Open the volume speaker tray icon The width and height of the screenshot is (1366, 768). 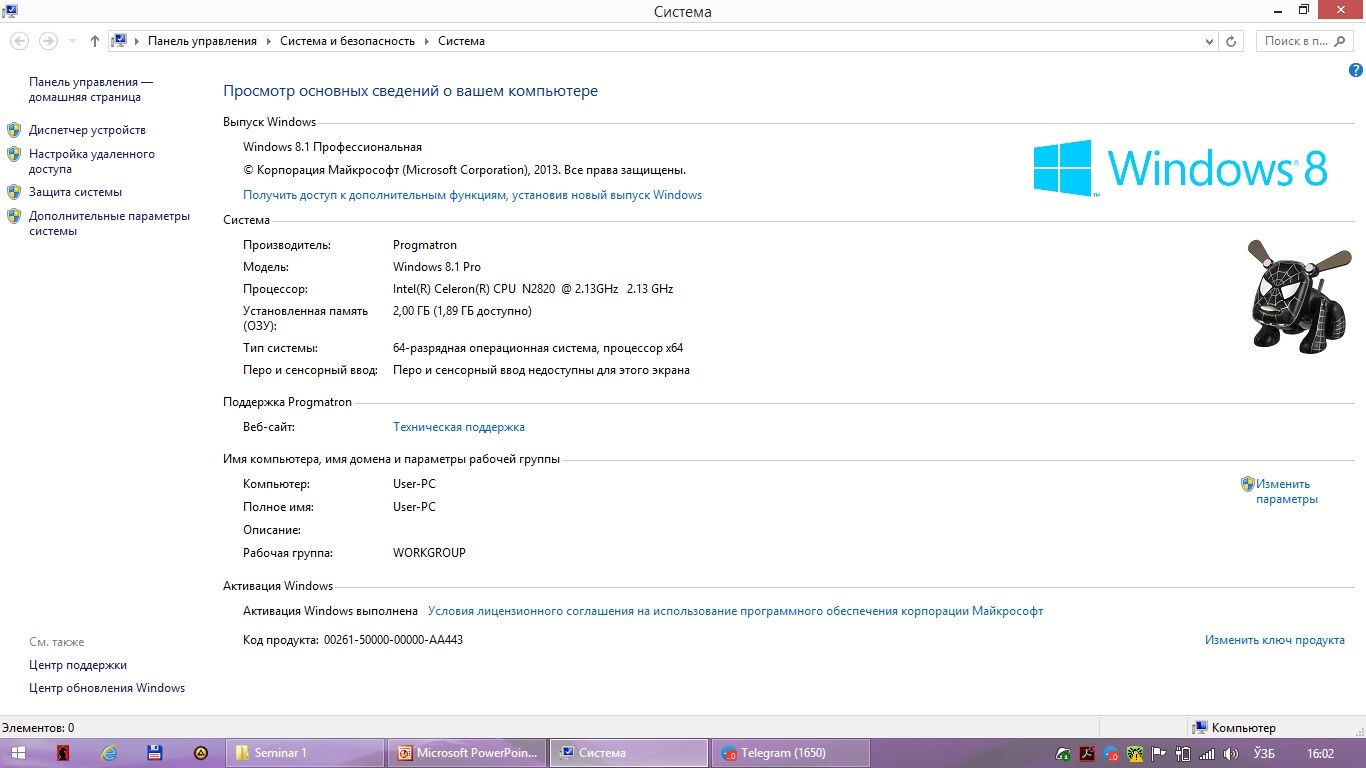[x=1231, y=754]
